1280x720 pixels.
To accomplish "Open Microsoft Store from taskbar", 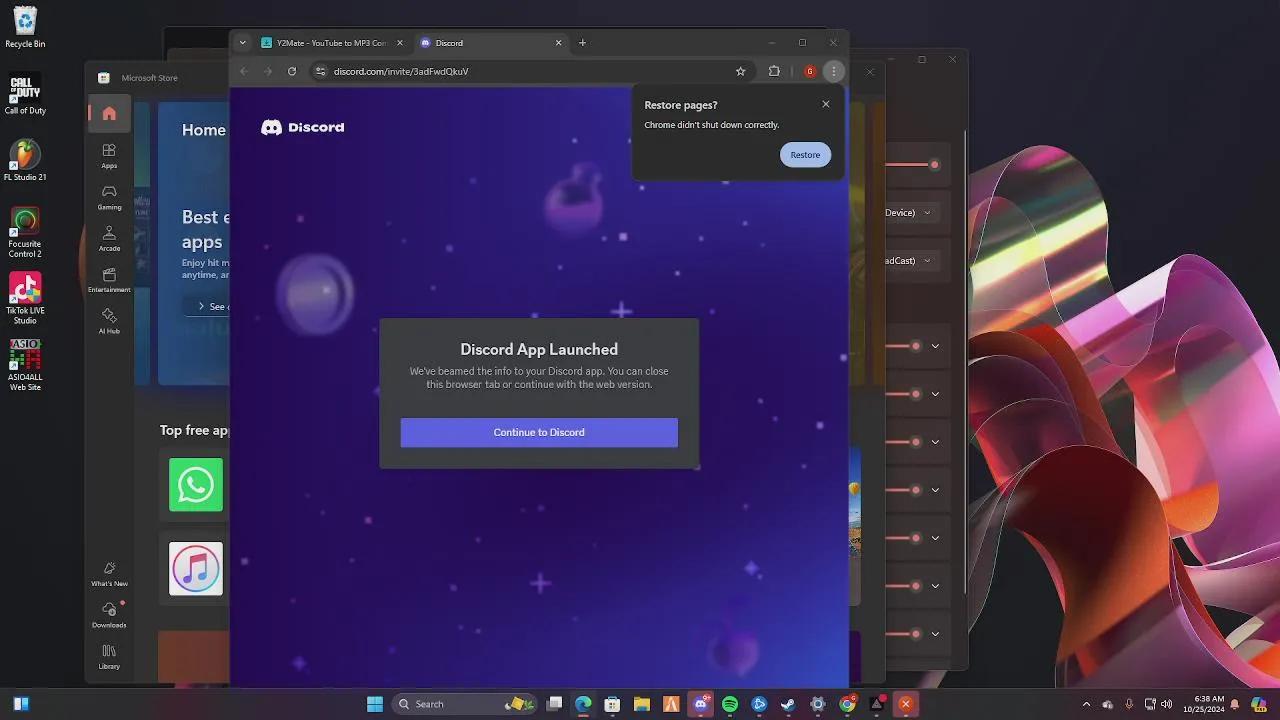I will click(x=612, y=704).
